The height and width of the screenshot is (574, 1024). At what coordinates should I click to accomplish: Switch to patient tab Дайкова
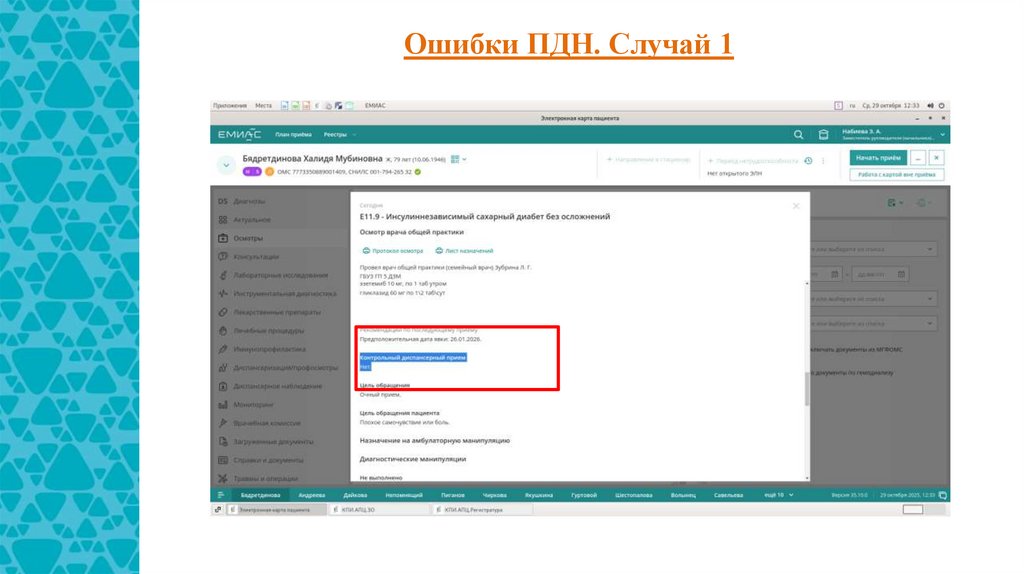pos(355,495)
